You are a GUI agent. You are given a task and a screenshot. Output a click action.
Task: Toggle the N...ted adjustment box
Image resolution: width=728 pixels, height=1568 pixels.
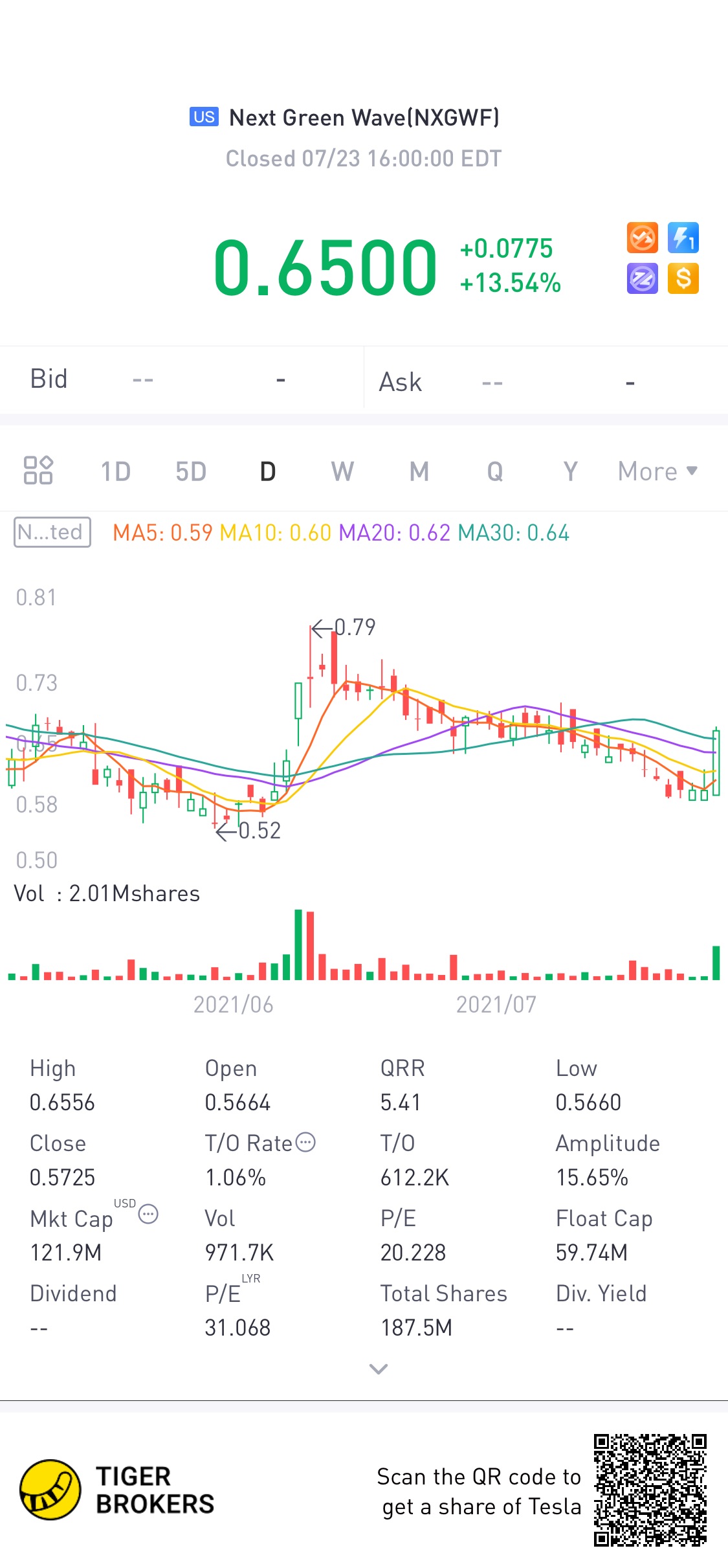pyautogui.click(x=52, y=532)
